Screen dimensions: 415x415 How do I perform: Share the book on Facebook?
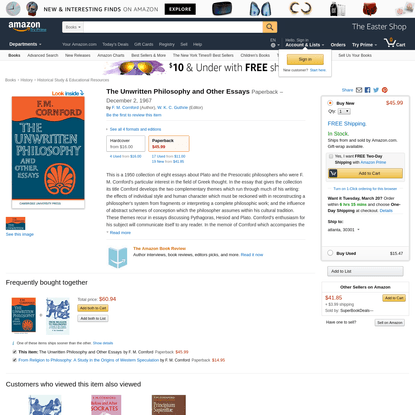pyautogui.click(x=367, y=90)
